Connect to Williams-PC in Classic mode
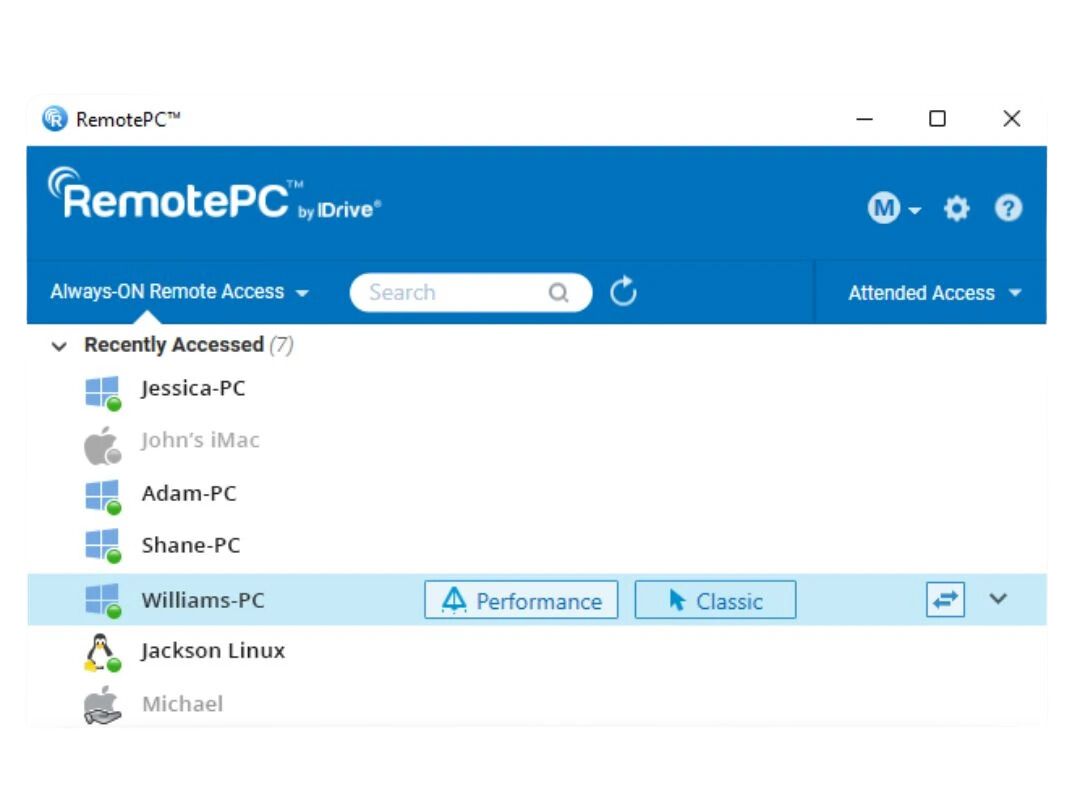This screenshot has height=810, width=1080. 715,600
